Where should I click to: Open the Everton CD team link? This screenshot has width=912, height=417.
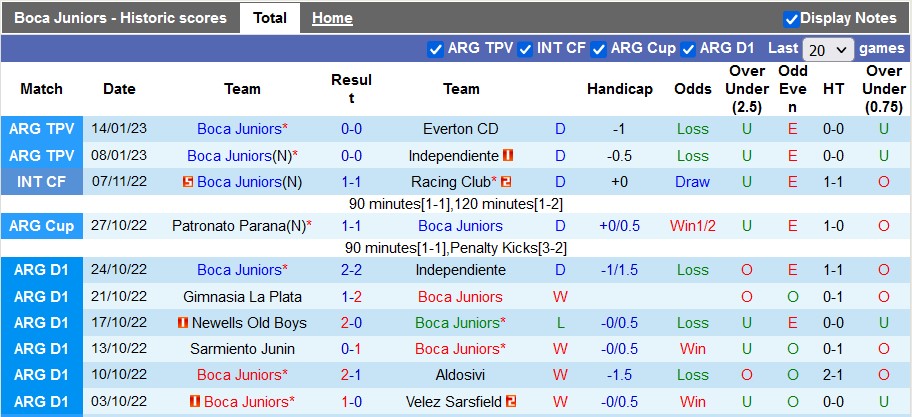point(460,129)
